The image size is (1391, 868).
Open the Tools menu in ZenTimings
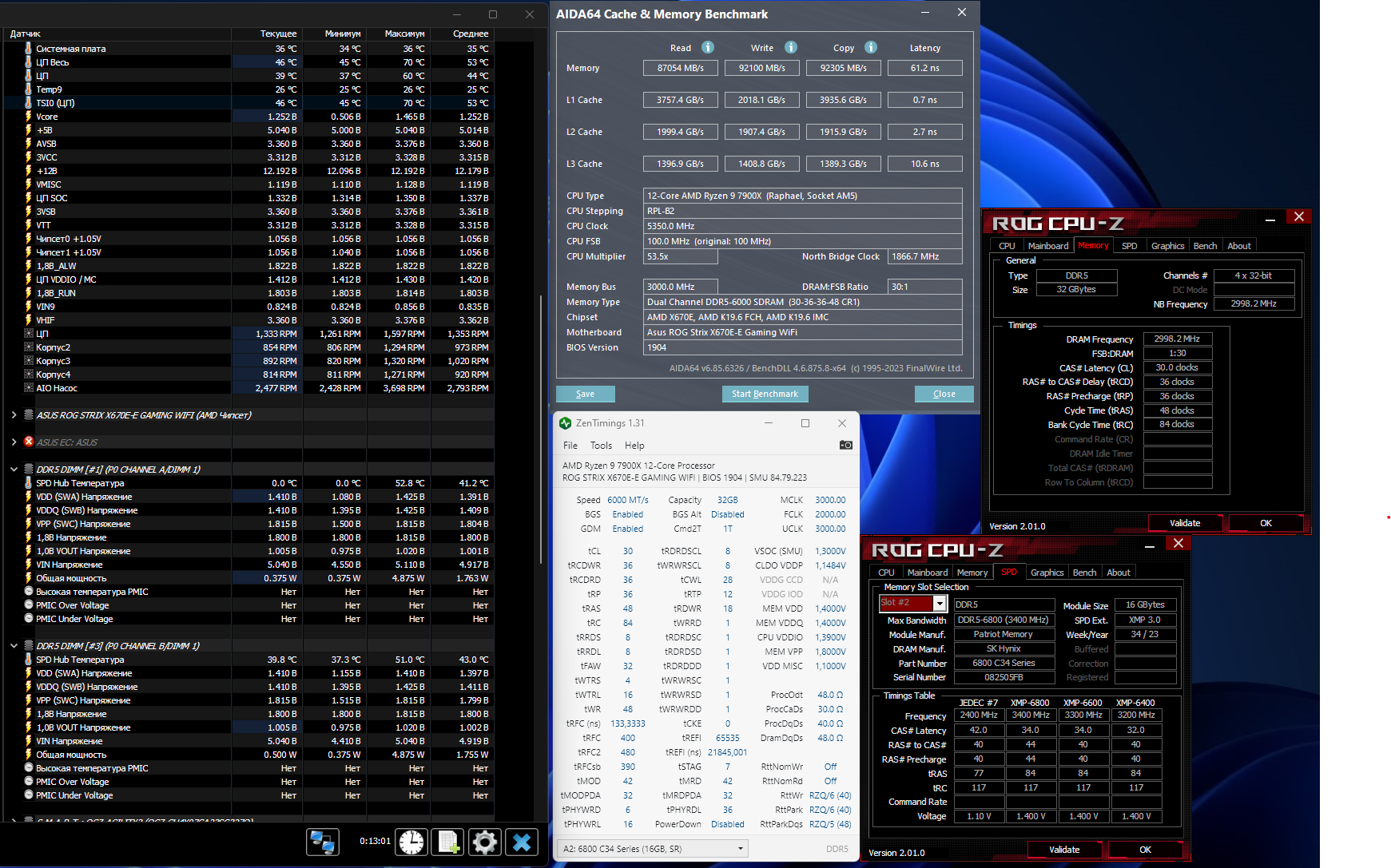click(601, 446)
